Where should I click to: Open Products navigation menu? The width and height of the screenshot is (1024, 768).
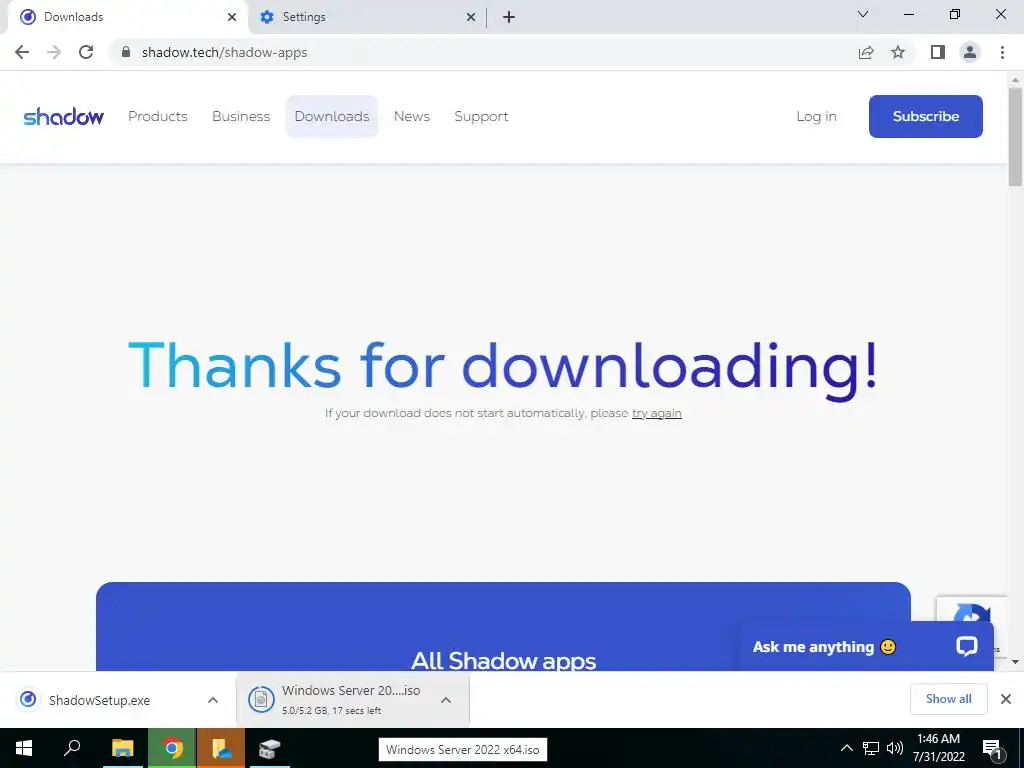click(x=158, y=116)
